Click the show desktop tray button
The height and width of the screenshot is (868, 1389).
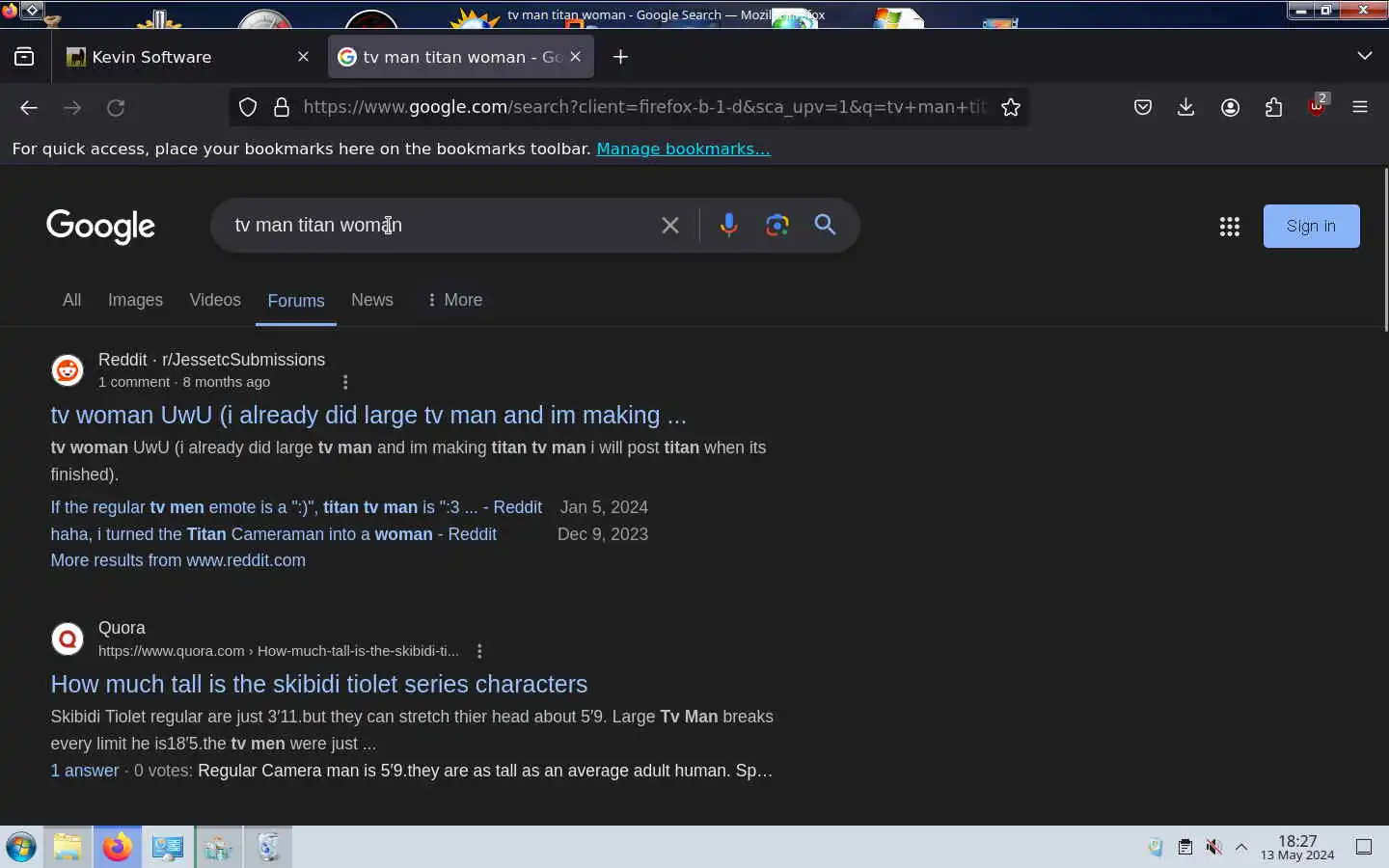tap(1364, 848)
